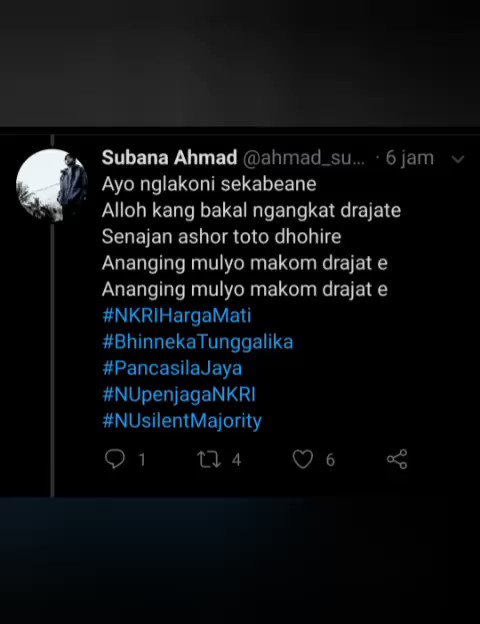Share the tweet using share icon
Screen dimensions: 480x624
click(397, 459)
